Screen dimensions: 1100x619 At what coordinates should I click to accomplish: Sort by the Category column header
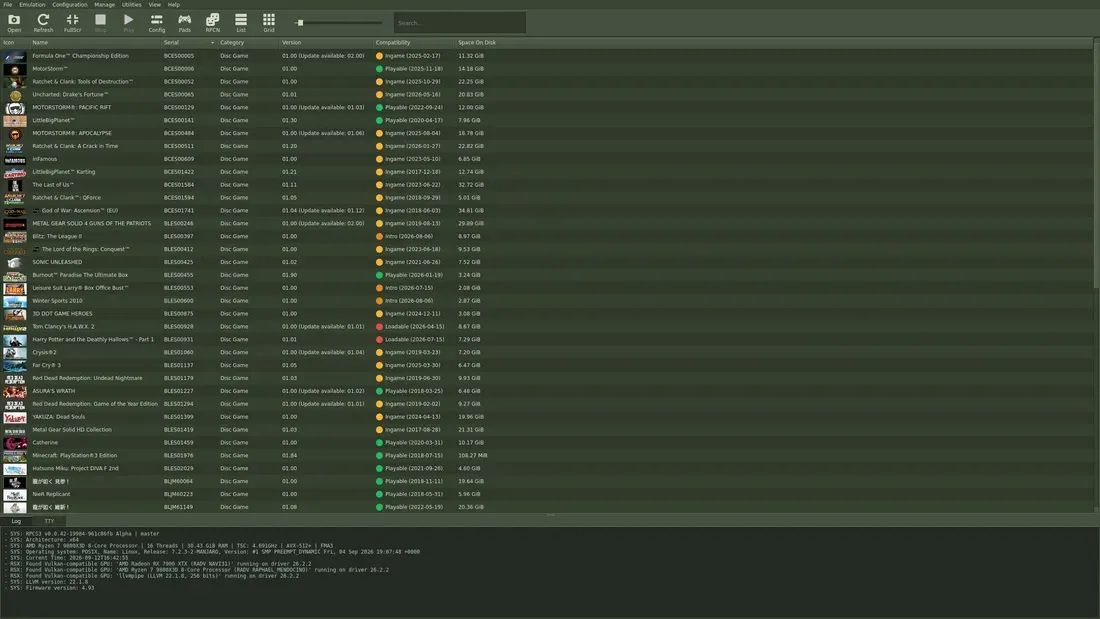pyautogui.click(x=248, y=43)
